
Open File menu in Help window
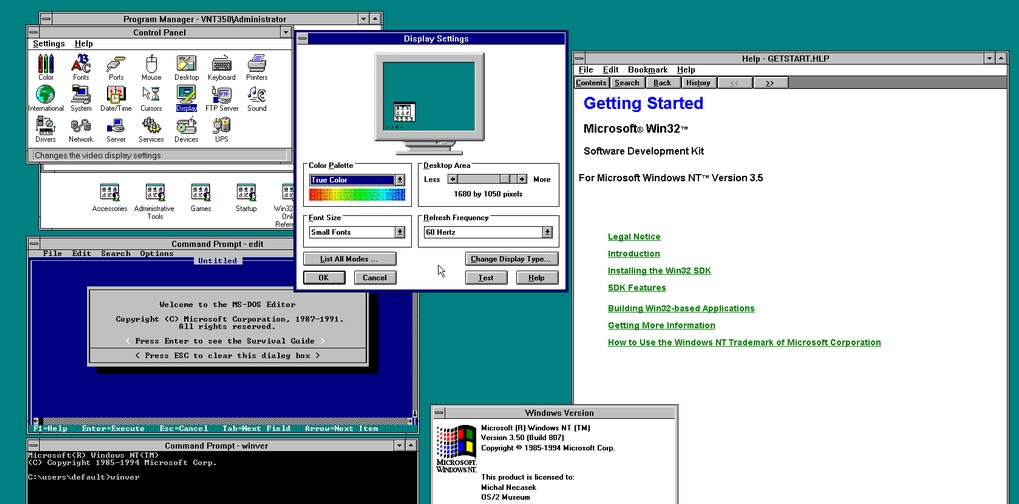[x=586, y=69]
